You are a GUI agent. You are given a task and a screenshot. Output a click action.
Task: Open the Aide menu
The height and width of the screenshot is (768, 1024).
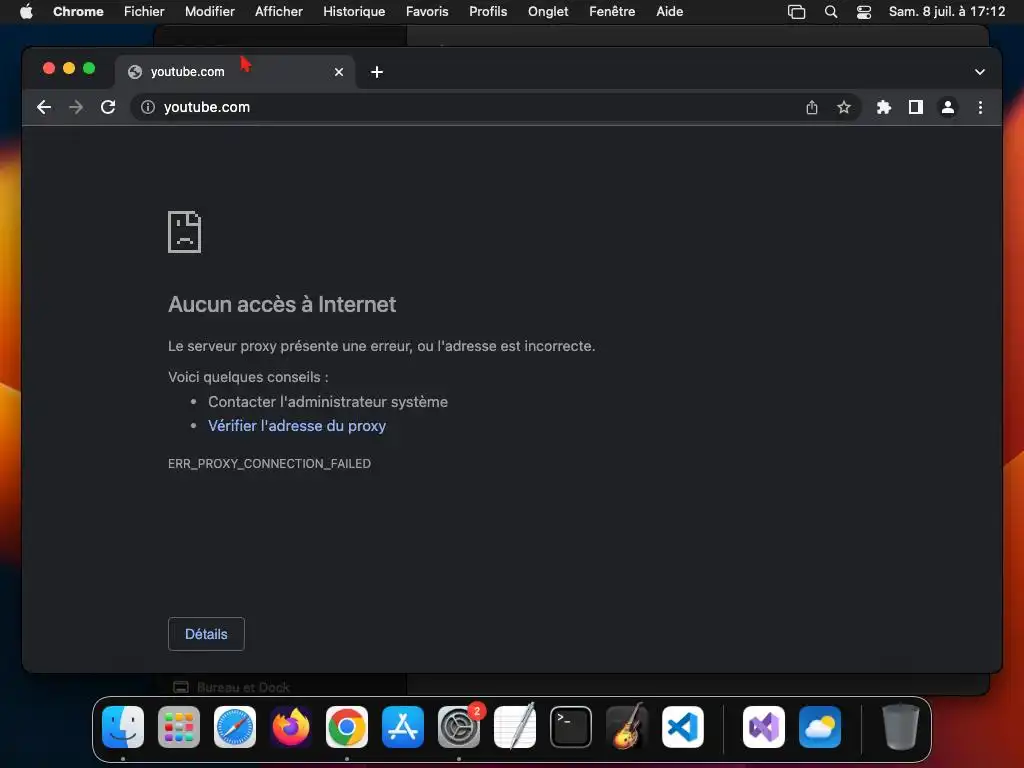click(x=669, y=12)
